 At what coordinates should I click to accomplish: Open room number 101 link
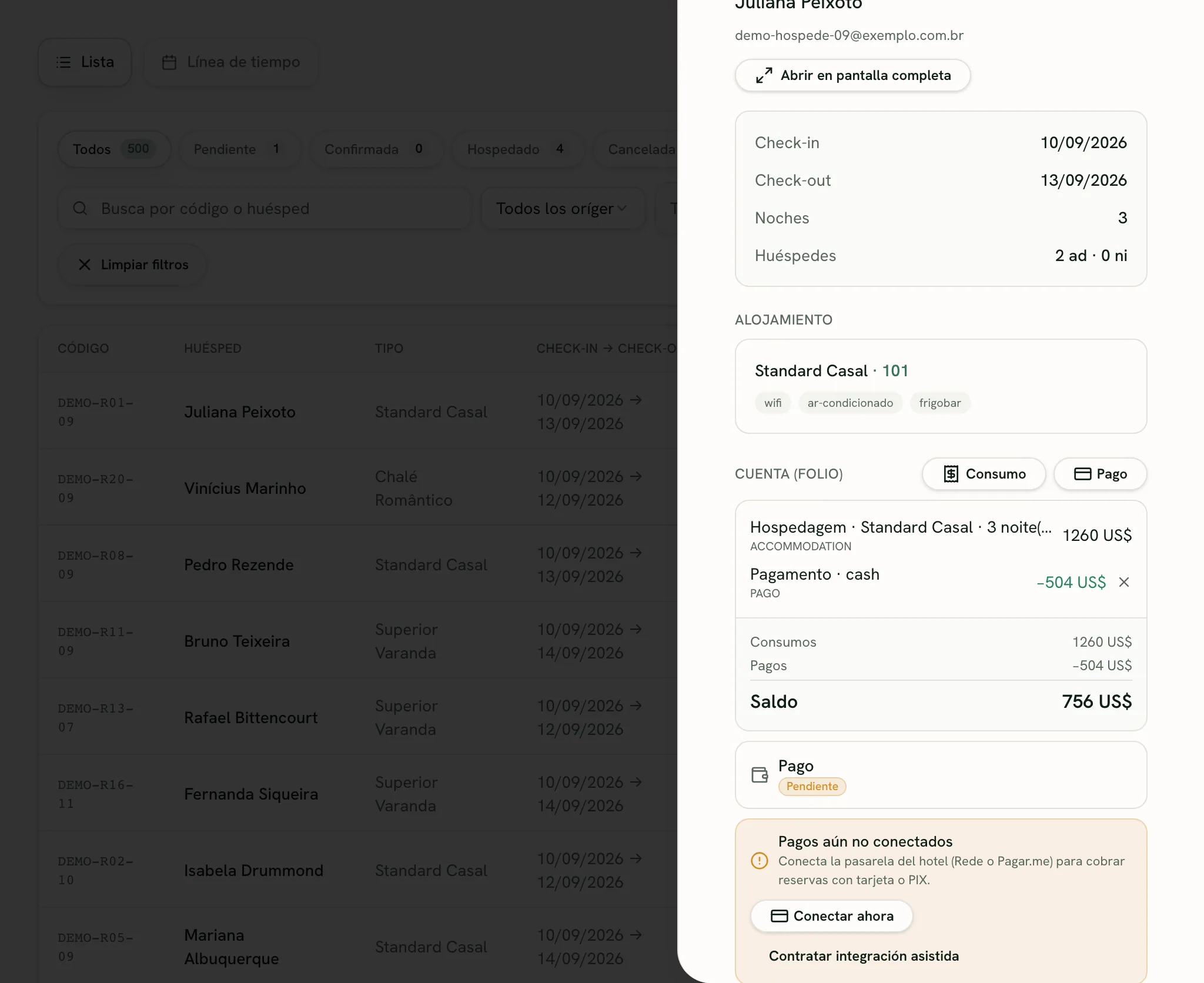pos(895,370)
